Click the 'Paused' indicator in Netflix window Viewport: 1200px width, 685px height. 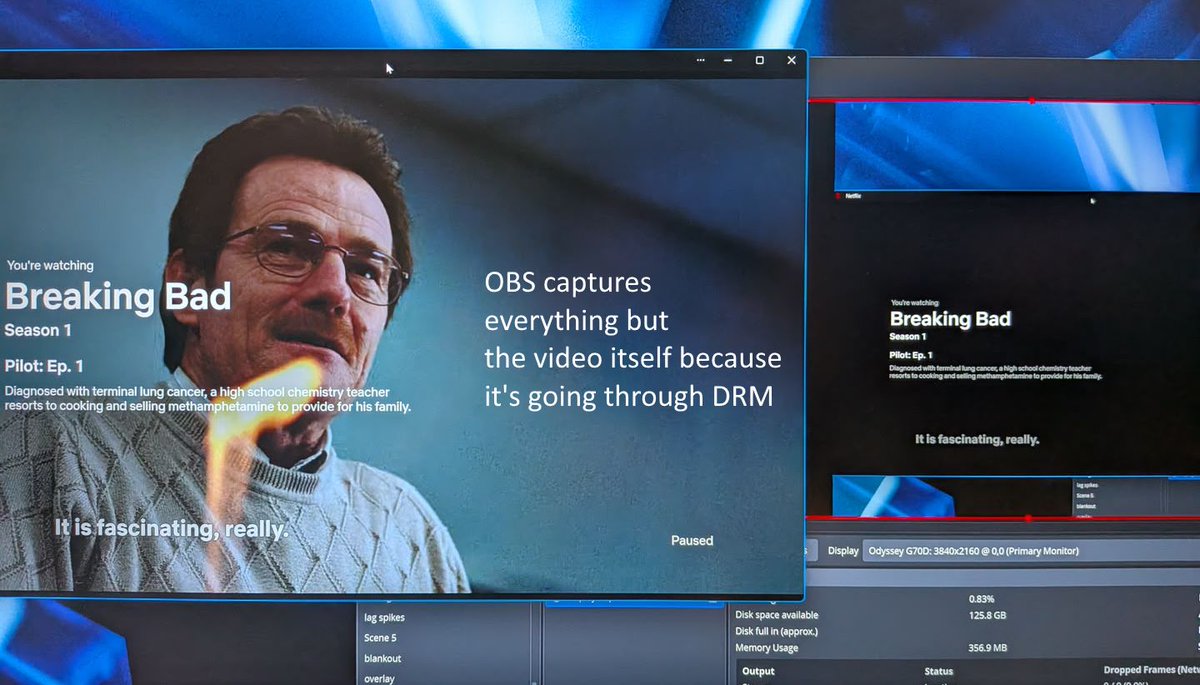pyautogui.click(x=692, y=540)
